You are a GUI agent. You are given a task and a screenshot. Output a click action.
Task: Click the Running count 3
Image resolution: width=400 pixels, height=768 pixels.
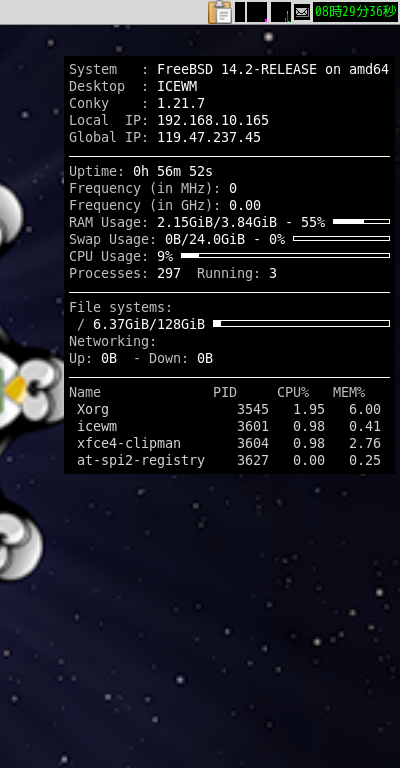(x=273, y=273)
